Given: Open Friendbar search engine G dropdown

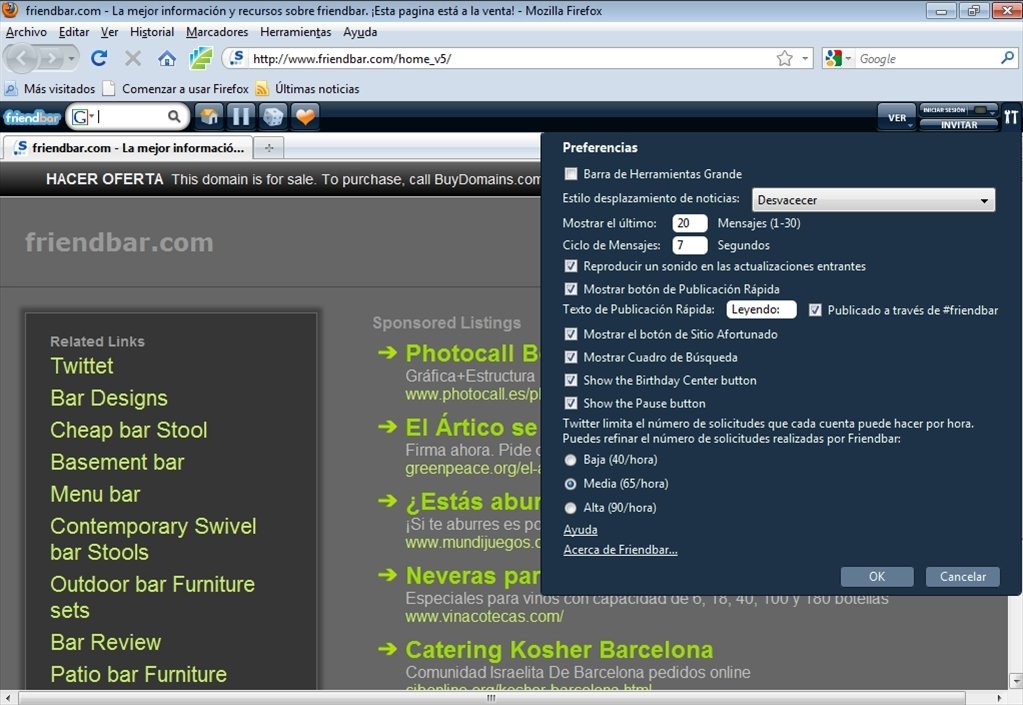Looking at the screenshot, I should click(x=84, y=117).
